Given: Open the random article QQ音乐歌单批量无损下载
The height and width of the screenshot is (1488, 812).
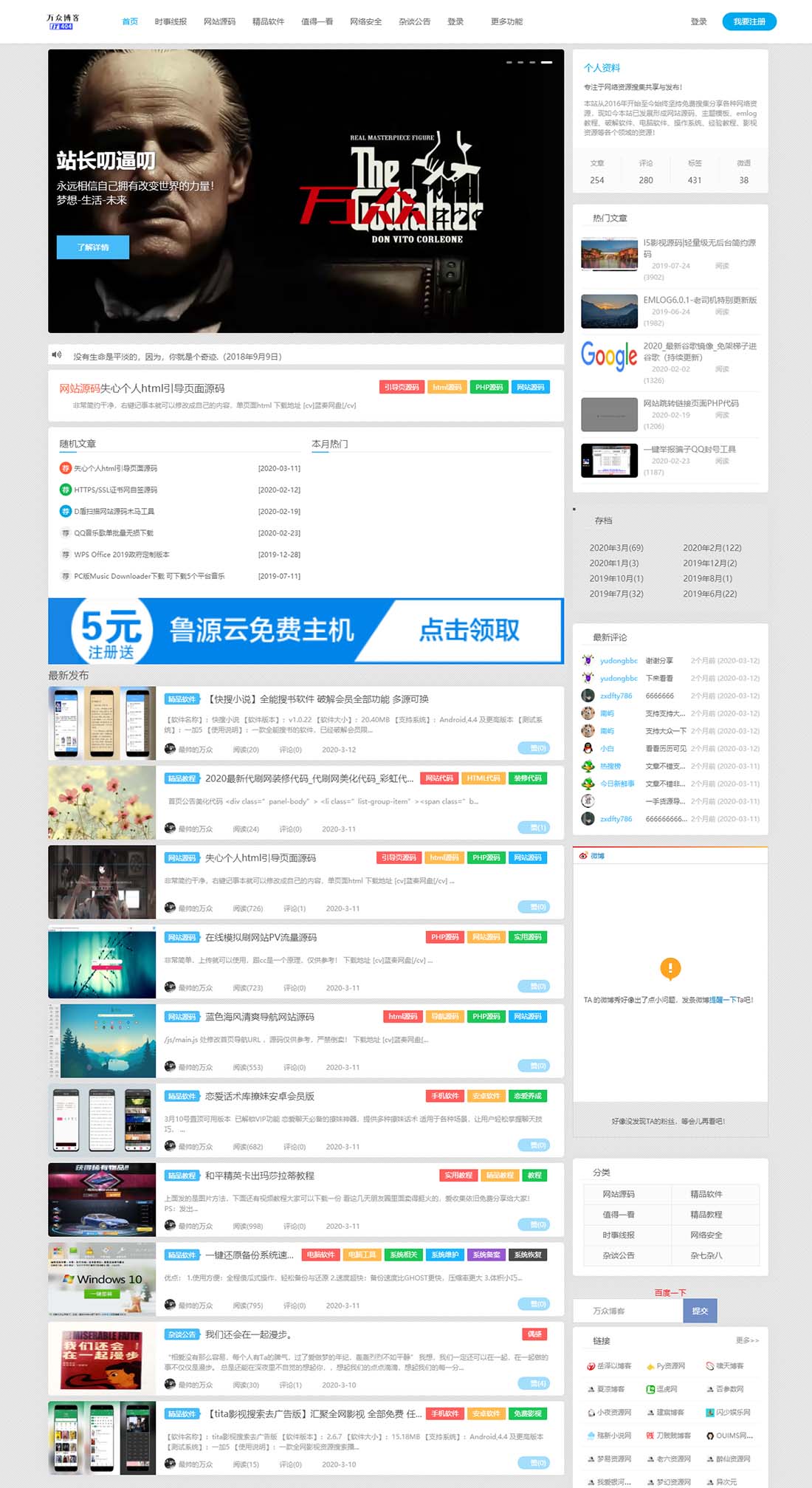Looking at the screenshot, I should [114, 532].
